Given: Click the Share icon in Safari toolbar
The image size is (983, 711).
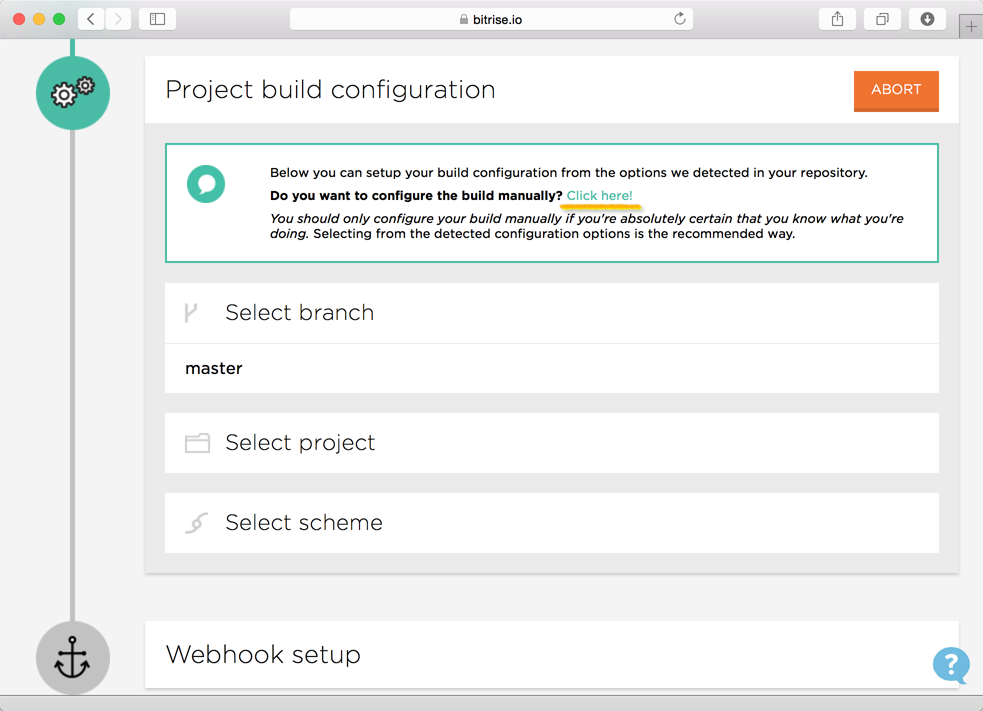Looking at the screenshot, I should pos(836,17).
